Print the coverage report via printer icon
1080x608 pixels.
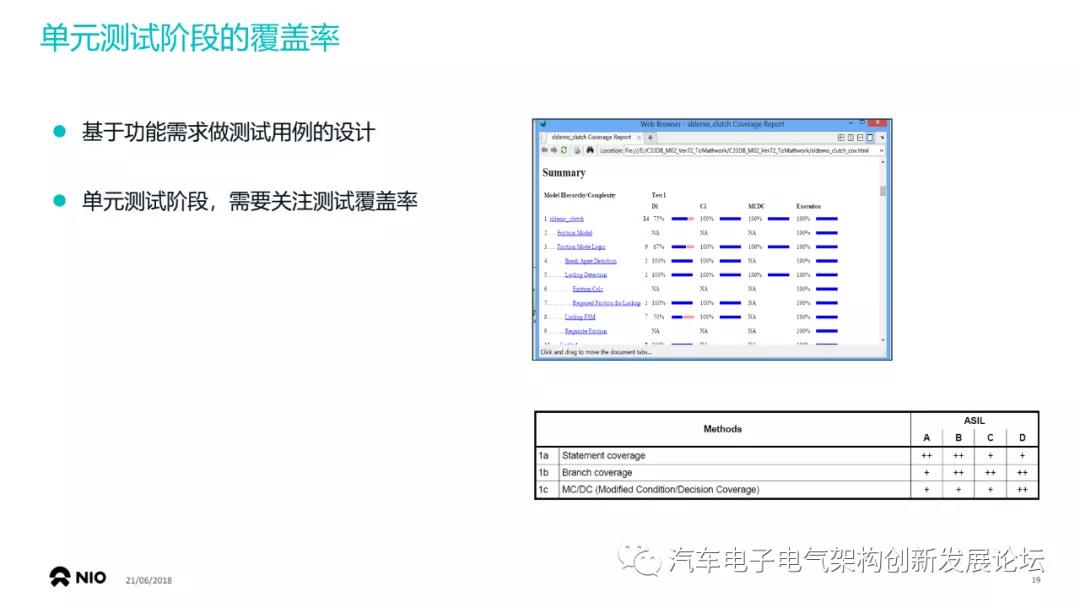click(x=577, y=150)
